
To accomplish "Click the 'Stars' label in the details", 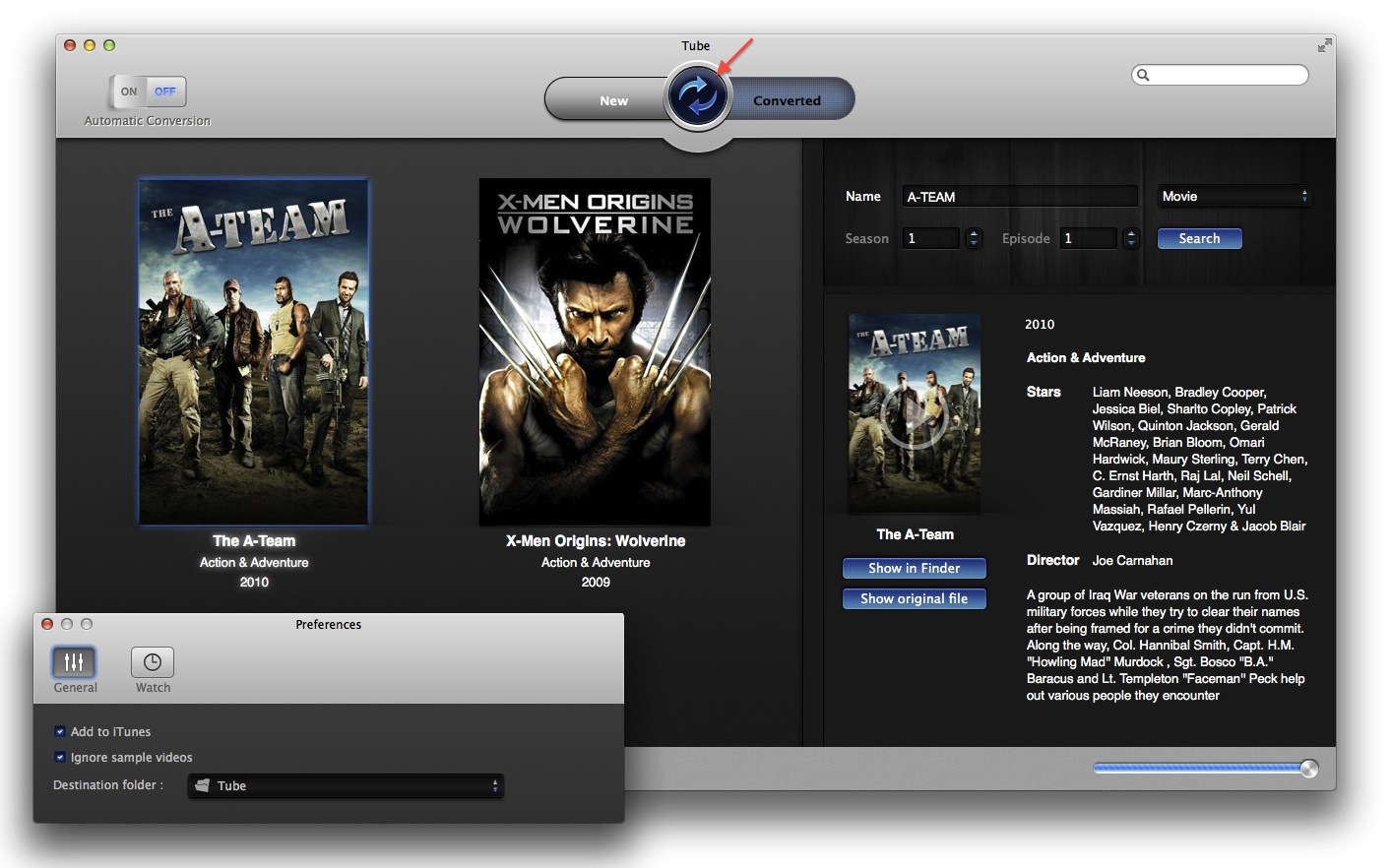I will (x=1044, y=392).
